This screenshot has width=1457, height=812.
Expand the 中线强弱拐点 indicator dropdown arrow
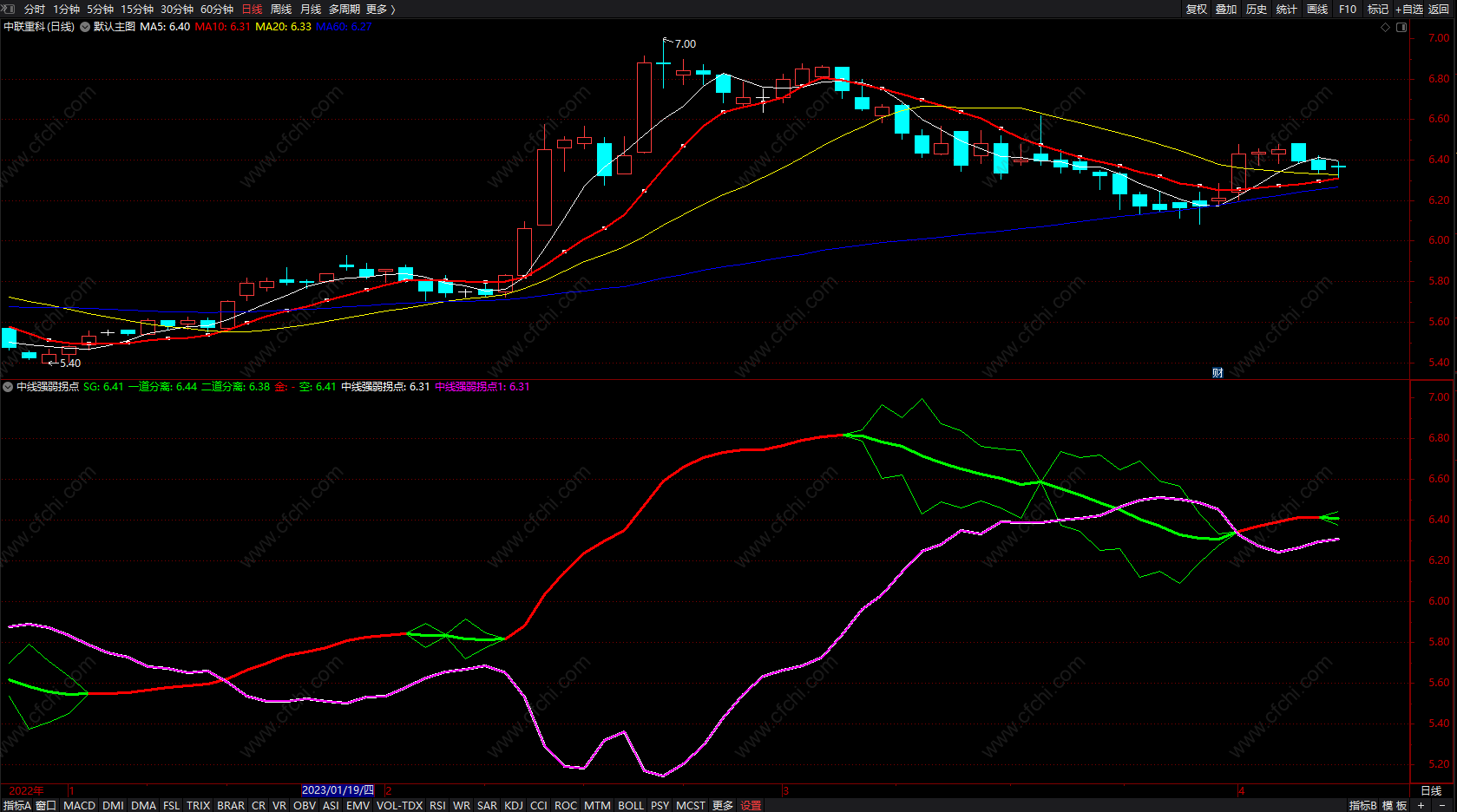click(8, 387)
